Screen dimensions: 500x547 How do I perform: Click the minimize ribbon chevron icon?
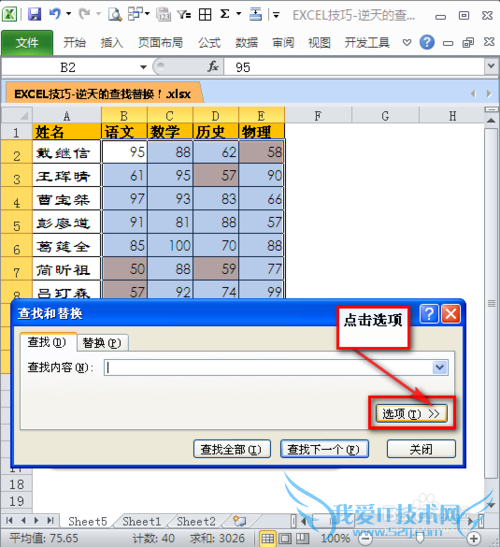(407, 43)
